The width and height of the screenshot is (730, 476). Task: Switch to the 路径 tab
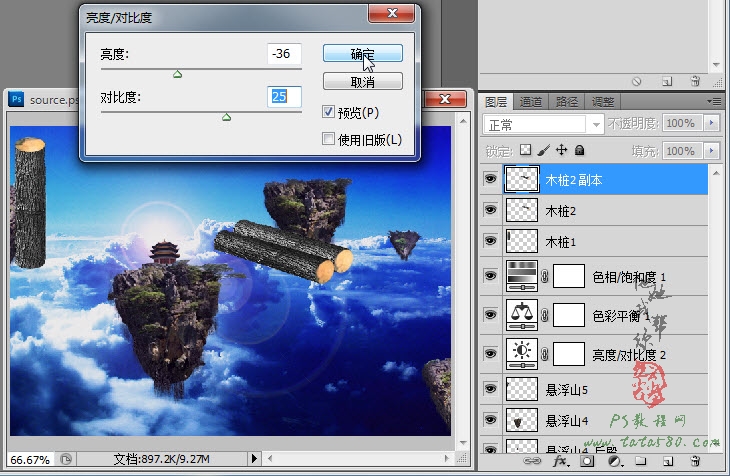(x=567, y=102)
